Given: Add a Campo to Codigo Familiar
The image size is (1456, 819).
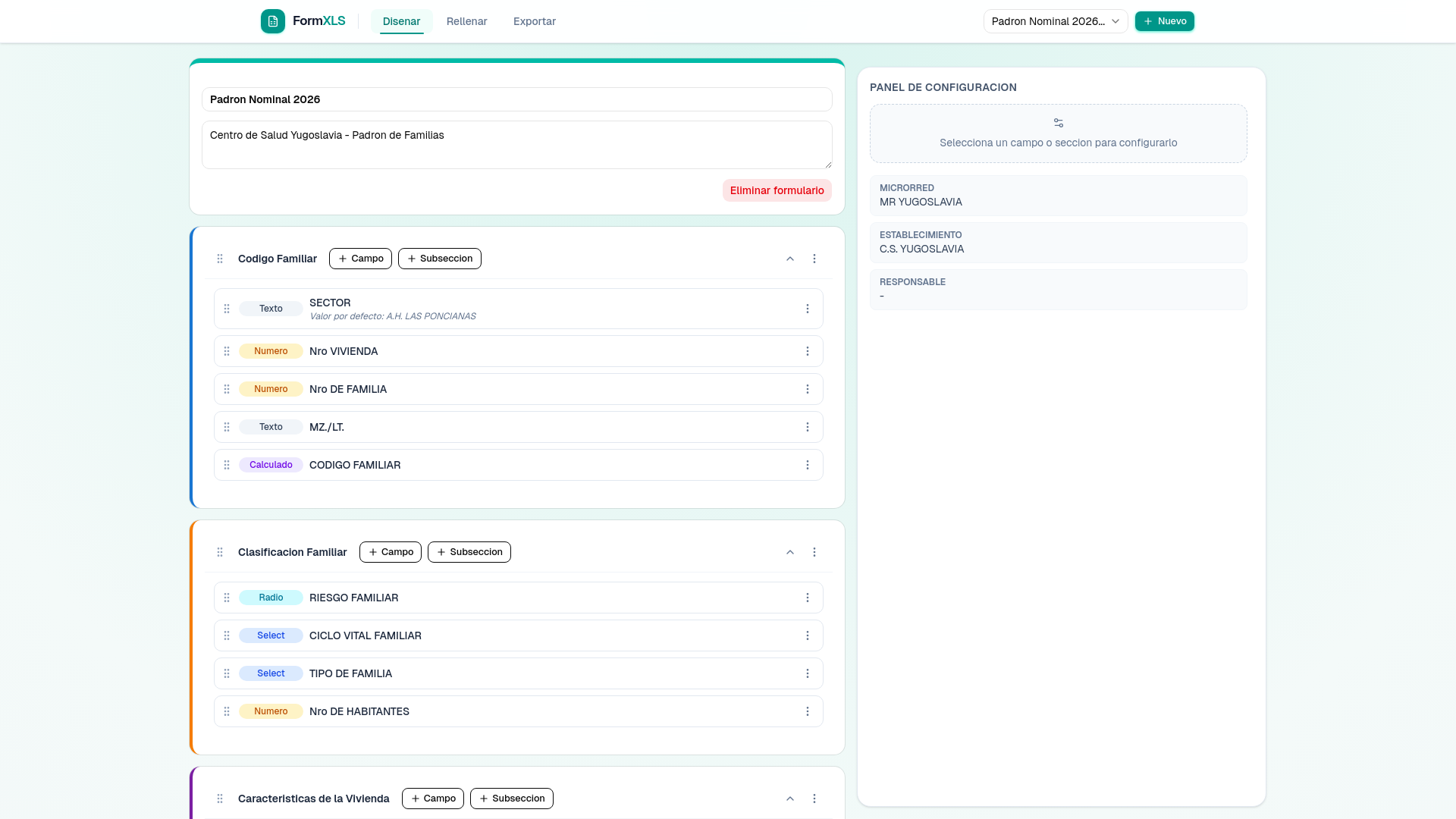Looking at the screenshot, I should pos(360,259).
